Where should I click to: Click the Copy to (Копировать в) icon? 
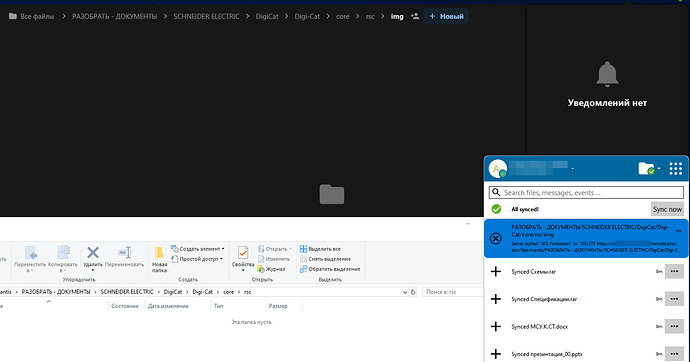[x=63, y=252]
